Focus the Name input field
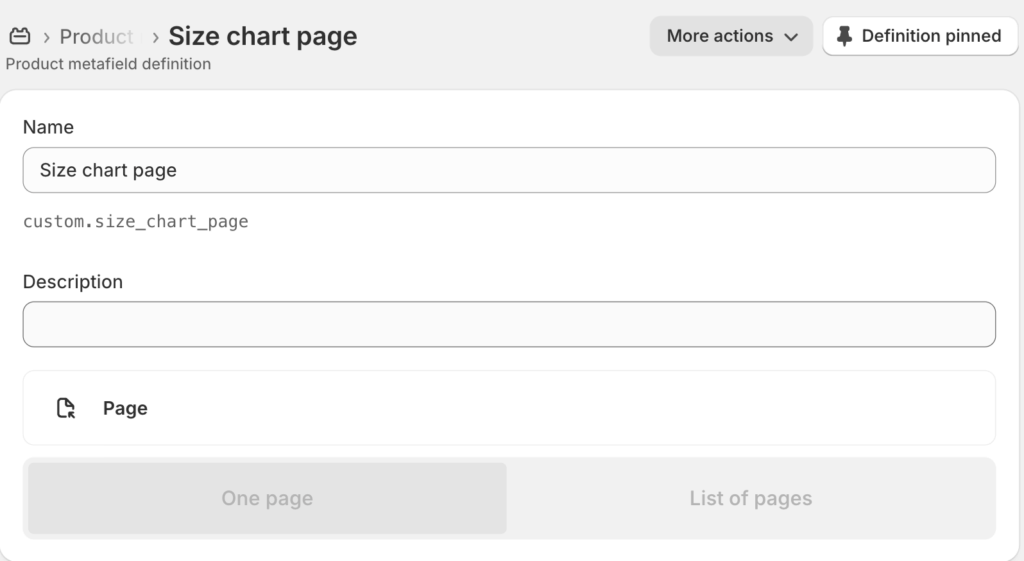The width and height of the screenshot is (1024, 561). (x=509, y=170)
